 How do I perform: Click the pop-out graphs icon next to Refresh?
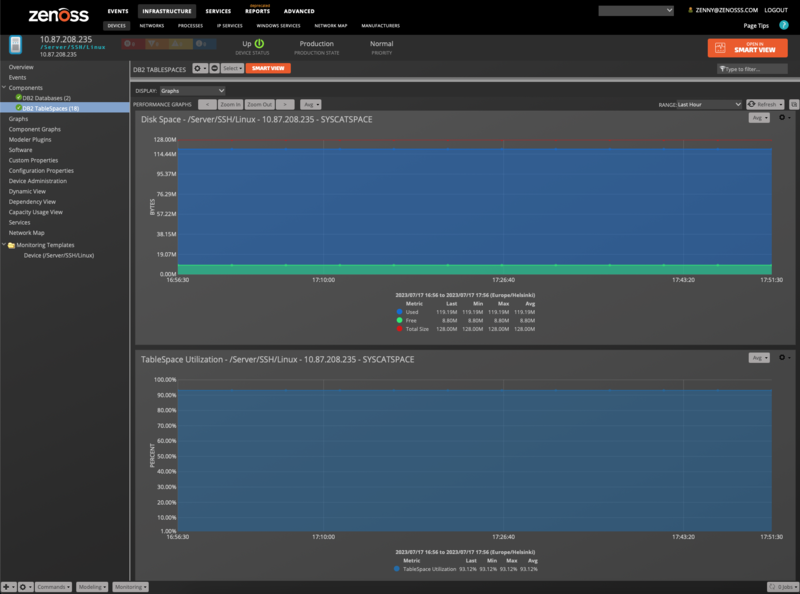click(793, 104)
